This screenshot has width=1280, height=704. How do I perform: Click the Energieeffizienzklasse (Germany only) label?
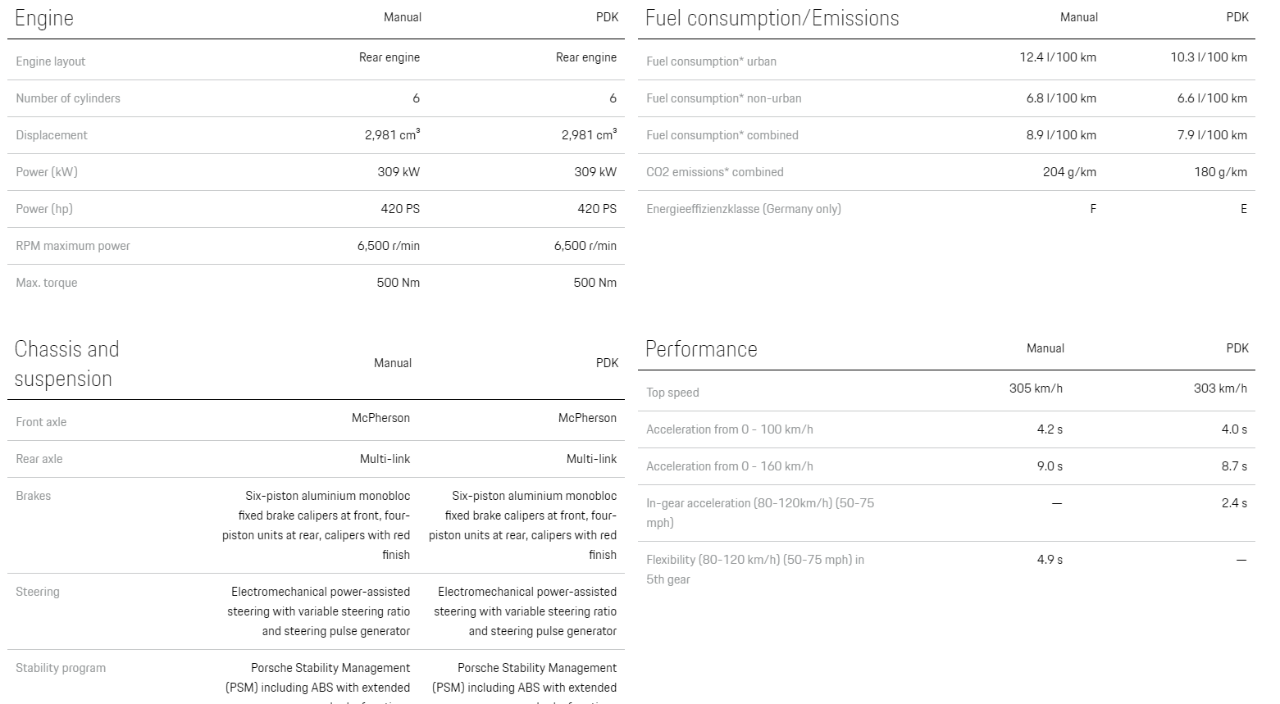click(743, 209)
